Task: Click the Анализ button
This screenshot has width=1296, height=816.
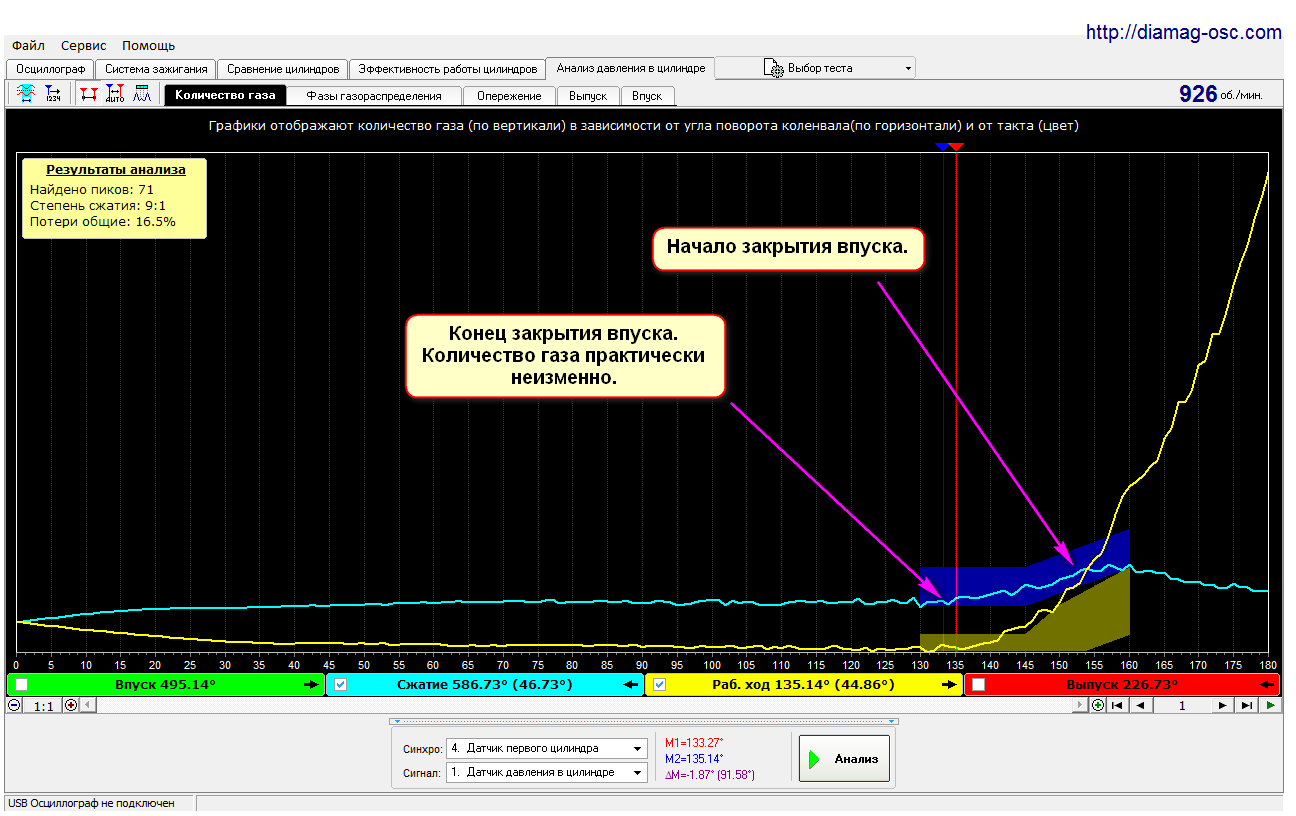Action: click(844, 759)
